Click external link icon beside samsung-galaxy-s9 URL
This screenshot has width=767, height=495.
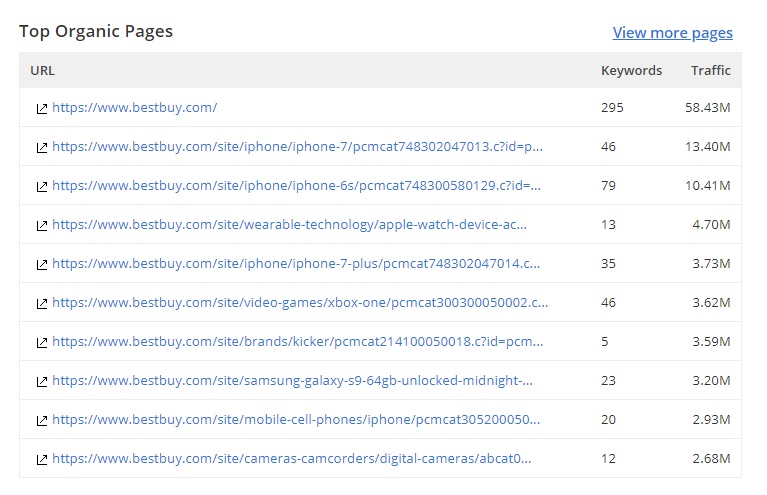pyautogui.click(x=41, y=381)
